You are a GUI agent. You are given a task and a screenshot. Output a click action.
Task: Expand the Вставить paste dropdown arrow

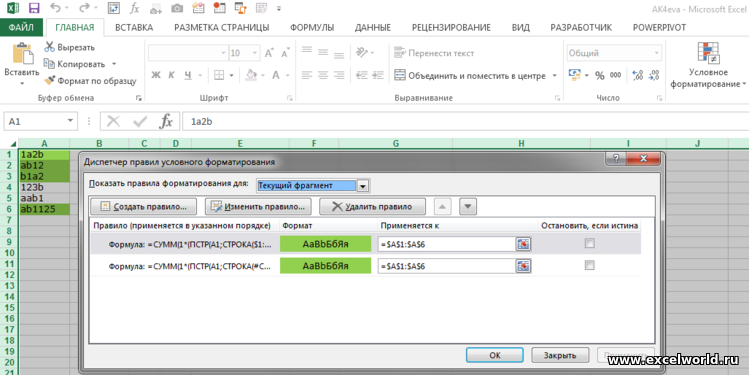point(22,84)
